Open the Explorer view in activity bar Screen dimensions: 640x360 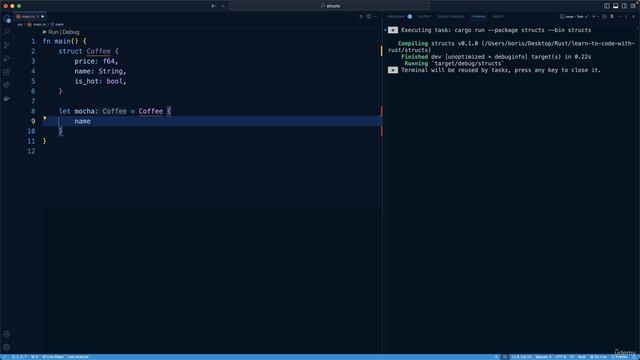click(7, 19)
